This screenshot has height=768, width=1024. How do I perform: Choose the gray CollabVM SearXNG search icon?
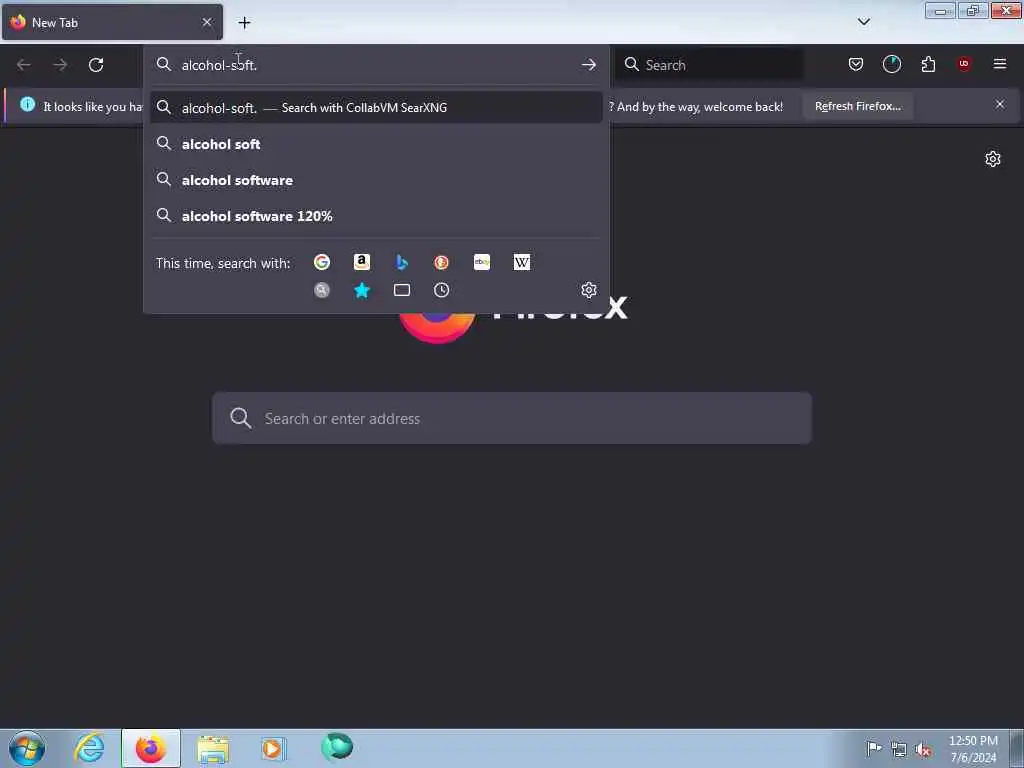[x=321, y=290]
